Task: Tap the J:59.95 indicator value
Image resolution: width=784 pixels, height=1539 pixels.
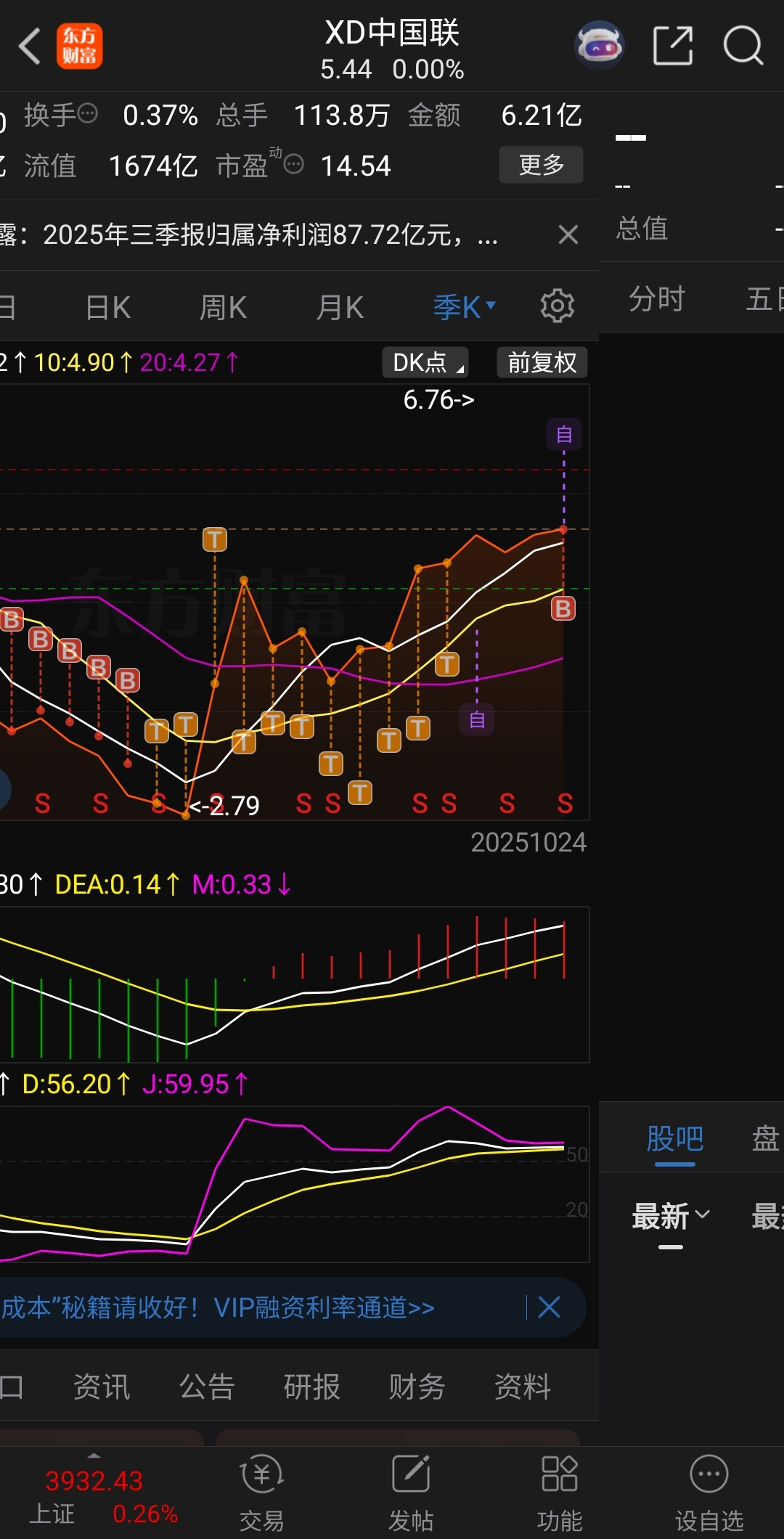Action: tap(196, 1084)
